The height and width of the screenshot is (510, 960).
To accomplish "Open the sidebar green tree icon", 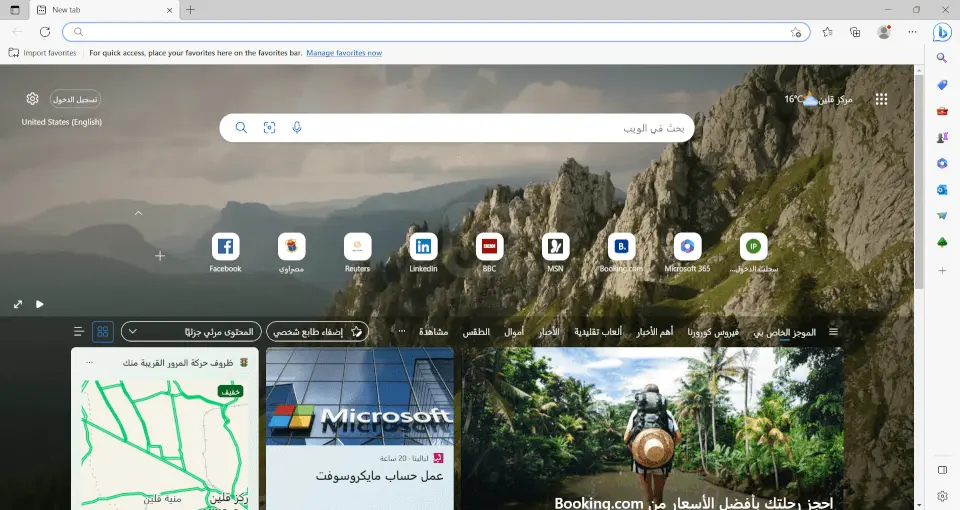I will (942, 242).
